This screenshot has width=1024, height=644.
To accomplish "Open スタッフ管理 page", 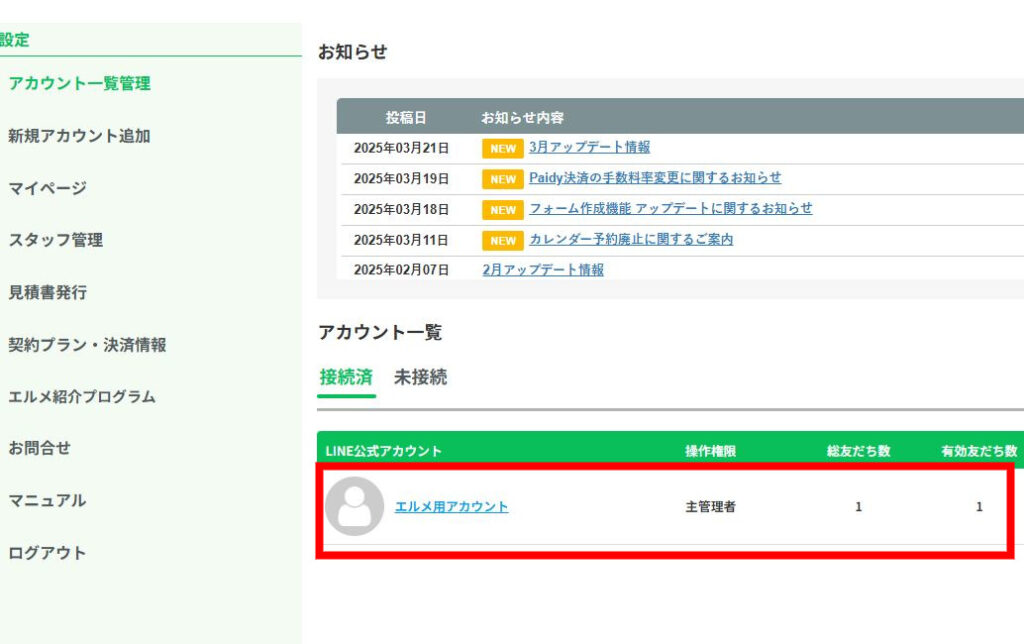I will click(x=55, y=240).
